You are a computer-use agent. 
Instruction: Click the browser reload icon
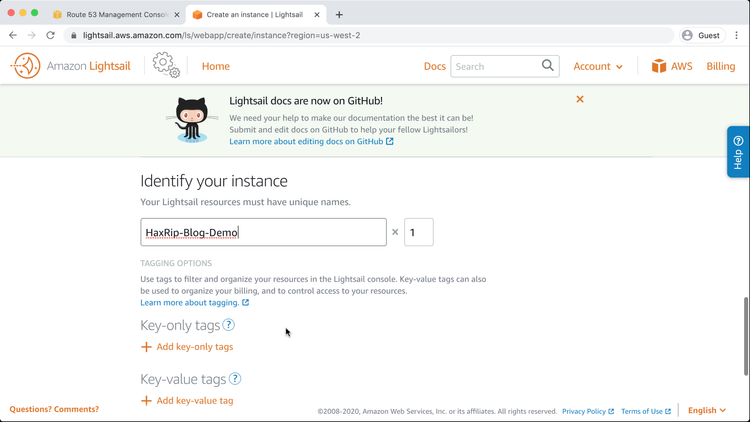(x=50, y=35)
